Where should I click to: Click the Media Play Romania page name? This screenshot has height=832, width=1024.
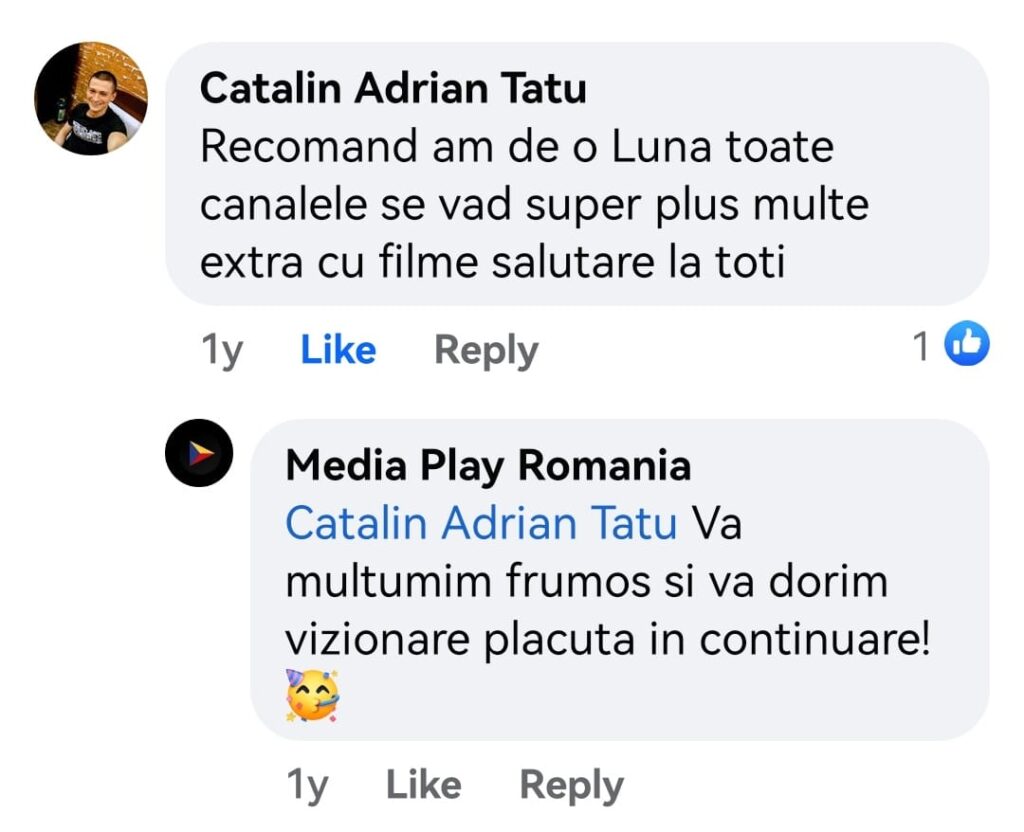pyautogui.click(x=488, y=465)
